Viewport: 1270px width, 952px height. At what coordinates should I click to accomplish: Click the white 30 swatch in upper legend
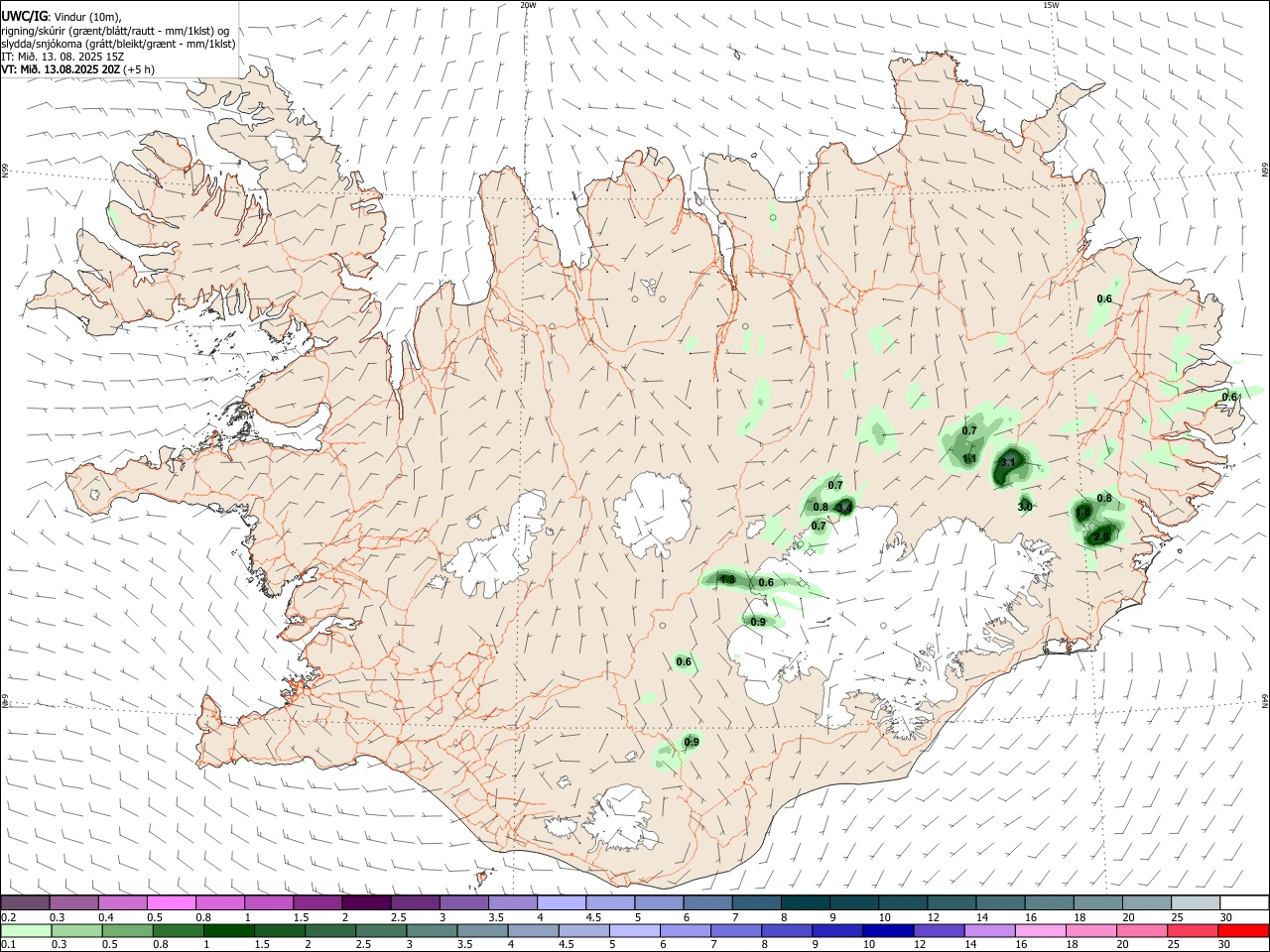[x=1244, y=903]
